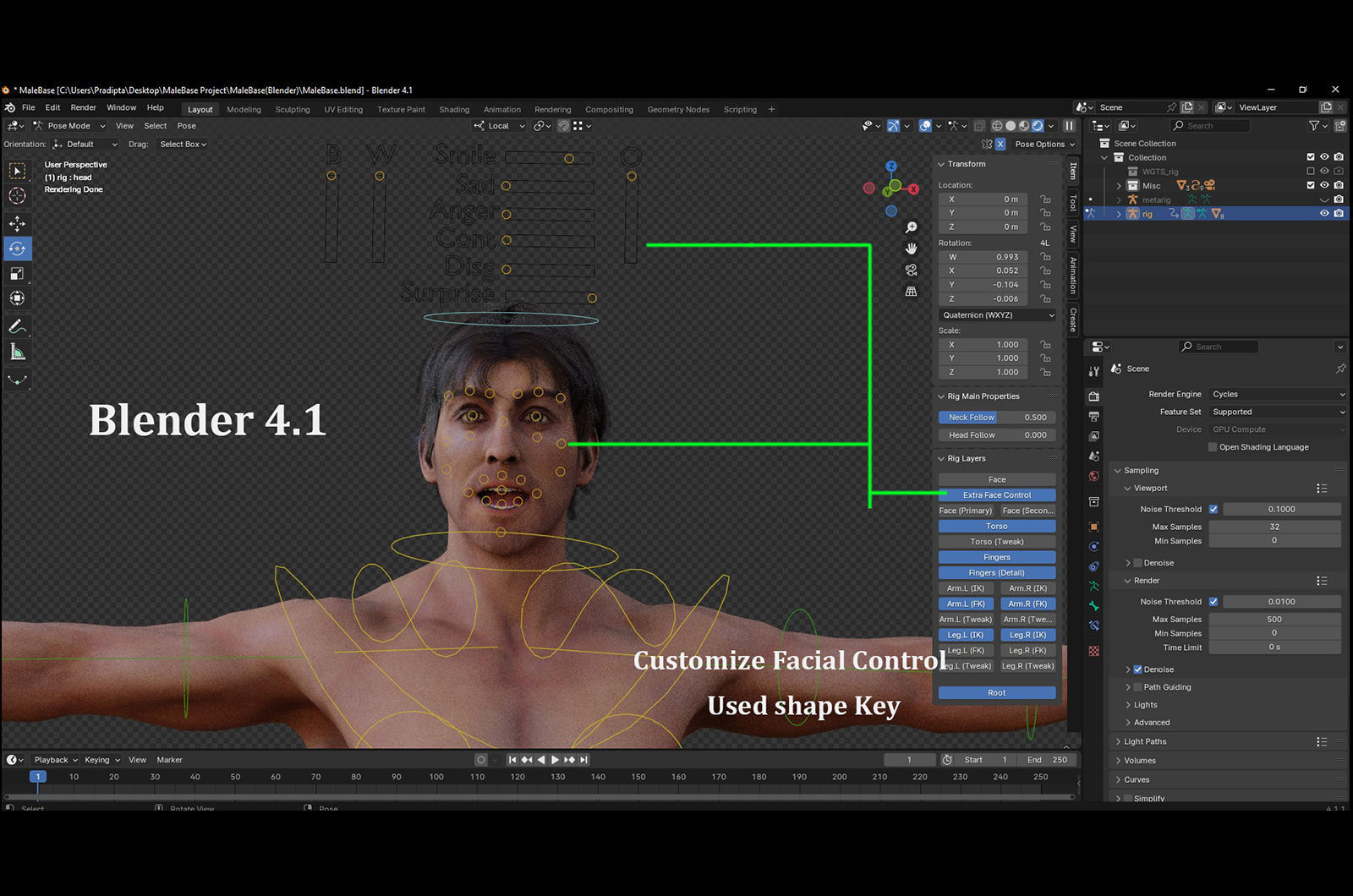Hide the rig object eye icon

click(1324, 214)
